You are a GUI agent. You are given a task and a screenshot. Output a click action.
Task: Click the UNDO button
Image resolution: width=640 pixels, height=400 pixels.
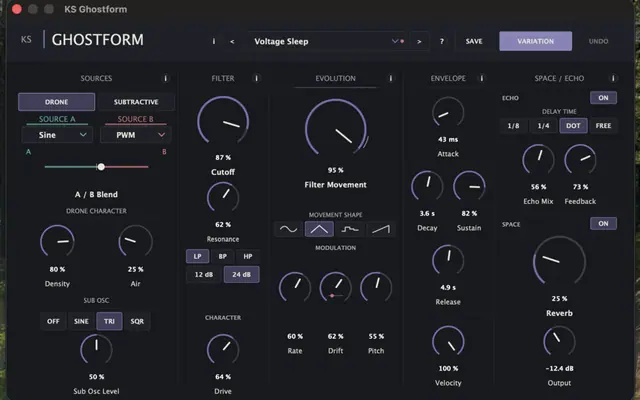598,41
